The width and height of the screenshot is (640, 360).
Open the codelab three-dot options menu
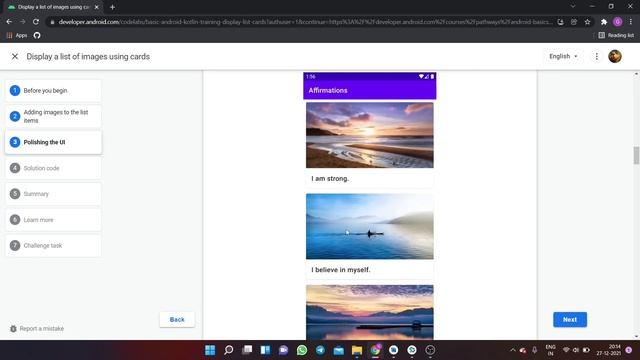click(x=596, y=56)
